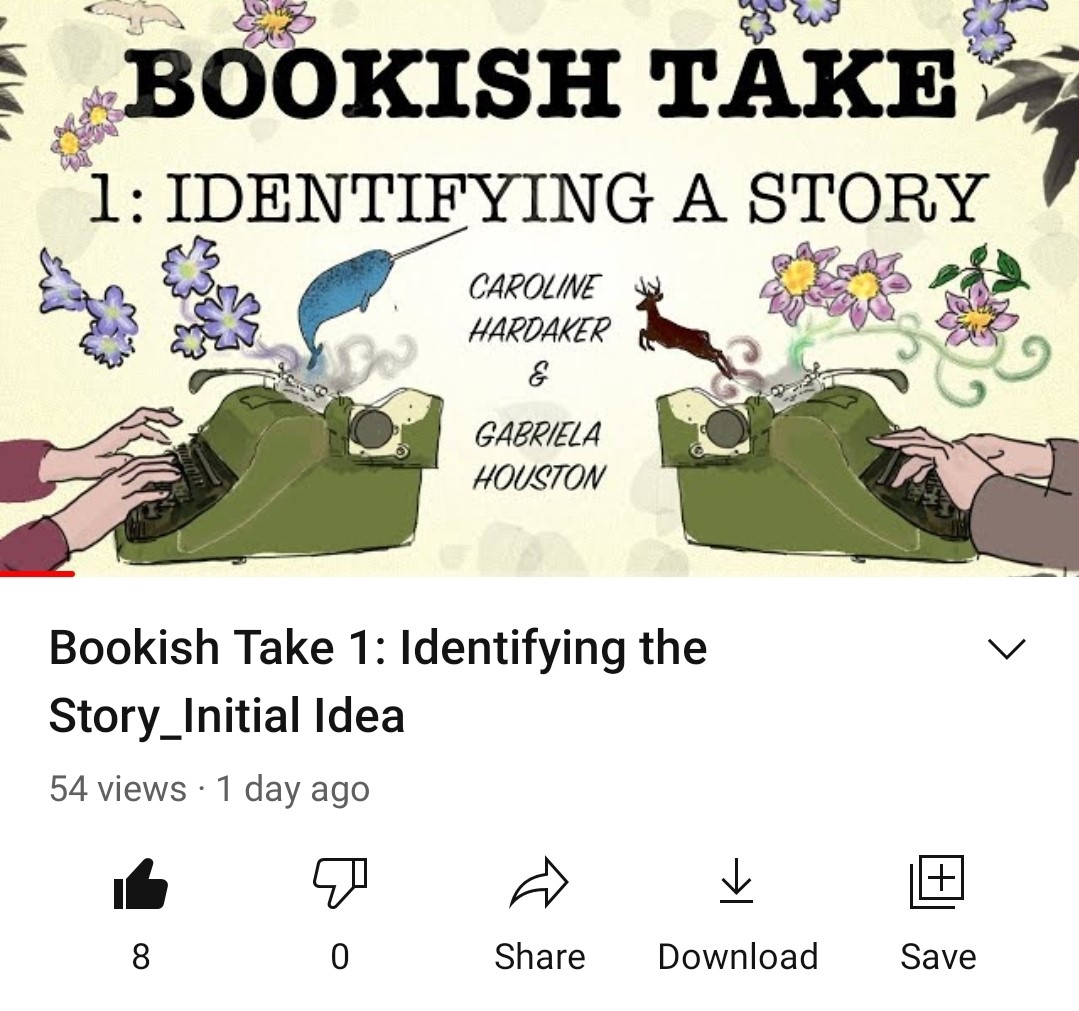Tap the 54 views metadata text

[118, 789]
